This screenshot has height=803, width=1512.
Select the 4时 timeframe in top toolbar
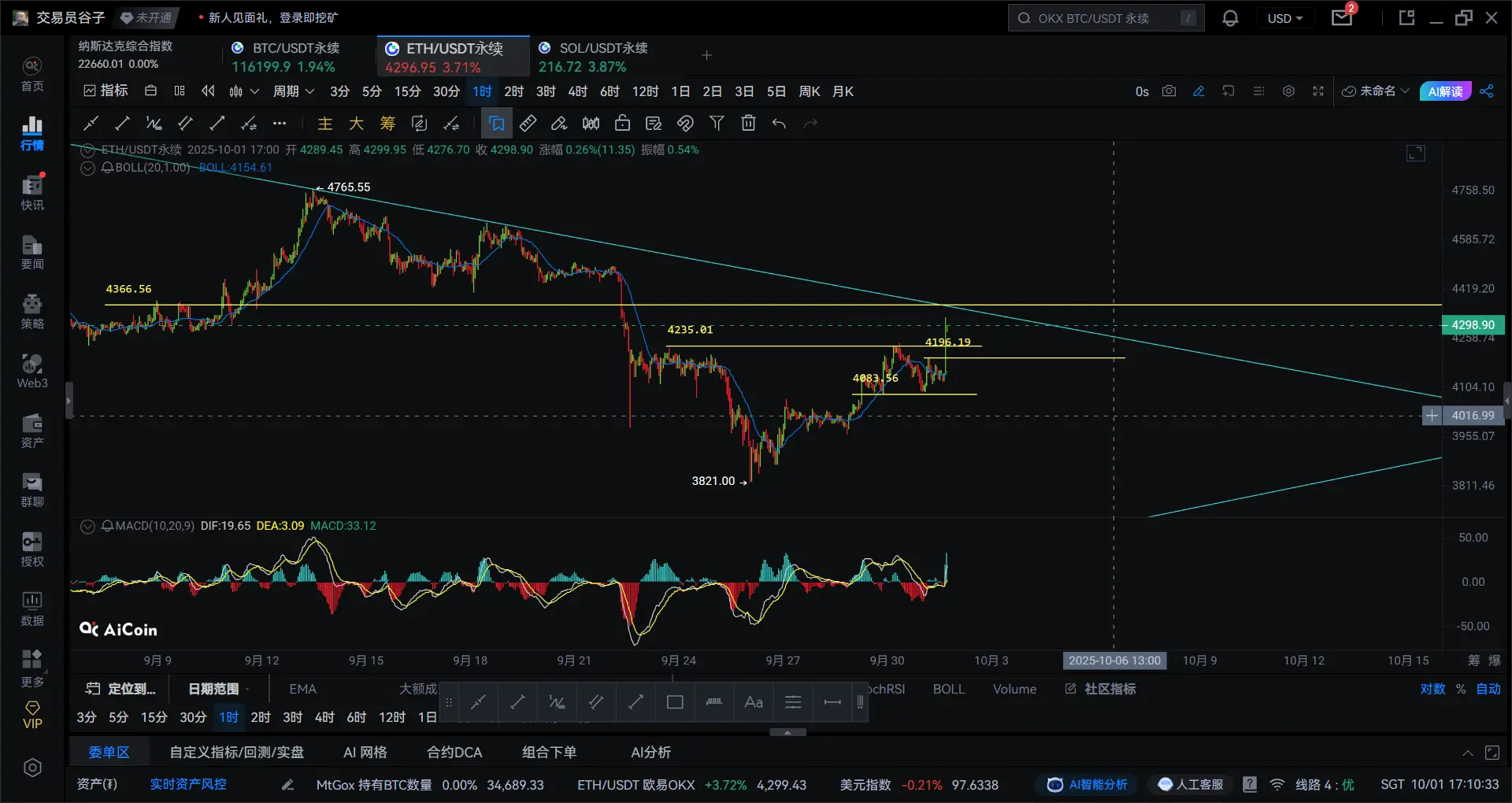click(578, 91)
